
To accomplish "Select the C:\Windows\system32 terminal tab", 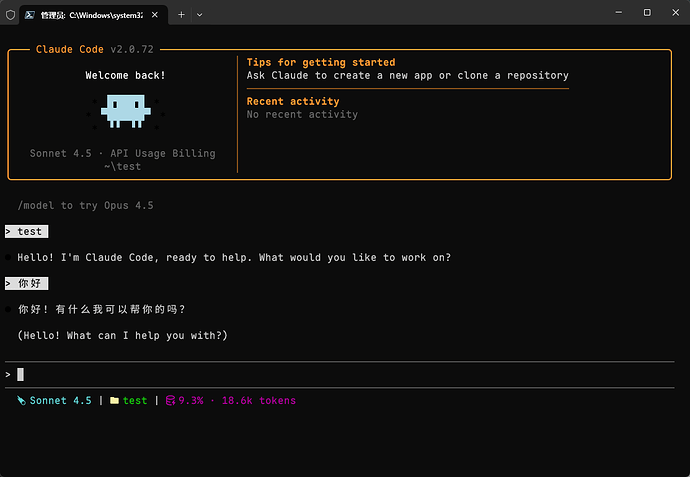I will tap(93, 15).
